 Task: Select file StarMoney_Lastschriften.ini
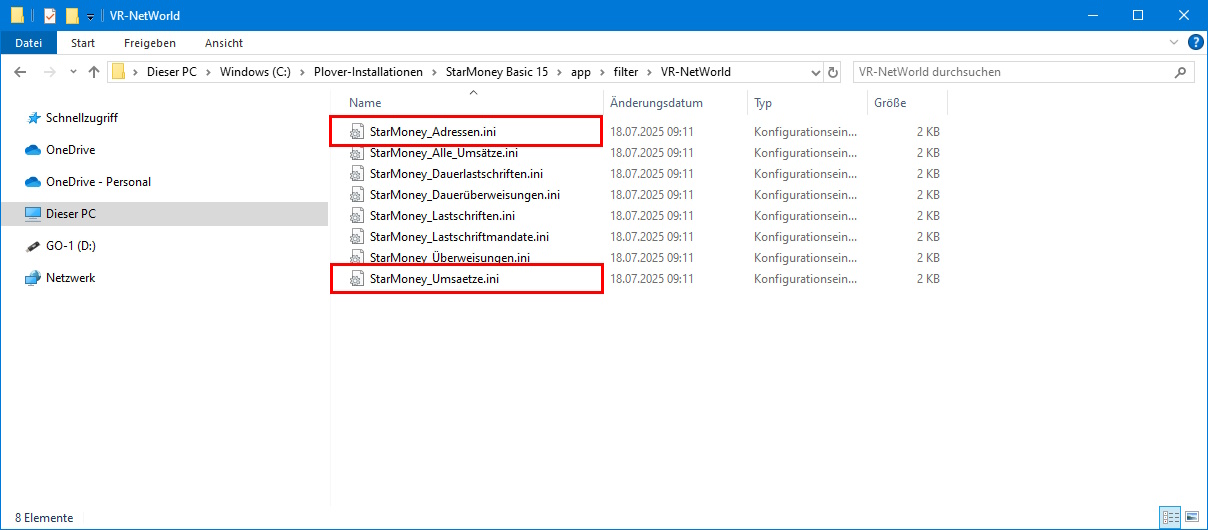(x=442, y=215)
